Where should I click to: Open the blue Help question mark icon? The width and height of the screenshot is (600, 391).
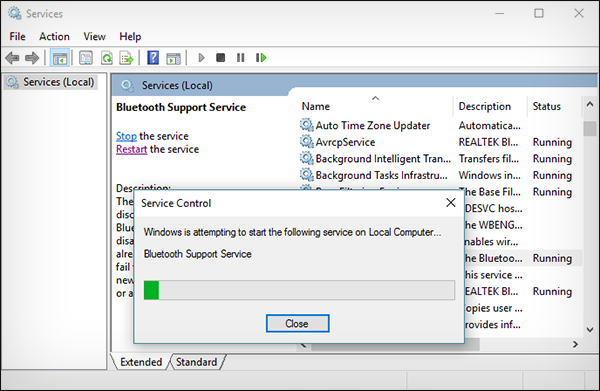153,58
